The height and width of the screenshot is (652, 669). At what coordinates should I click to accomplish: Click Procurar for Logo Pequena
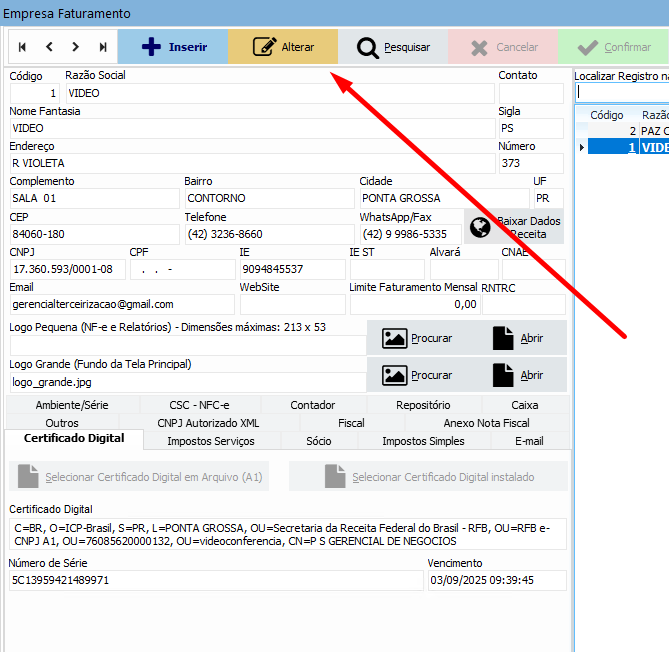point(417,339)
